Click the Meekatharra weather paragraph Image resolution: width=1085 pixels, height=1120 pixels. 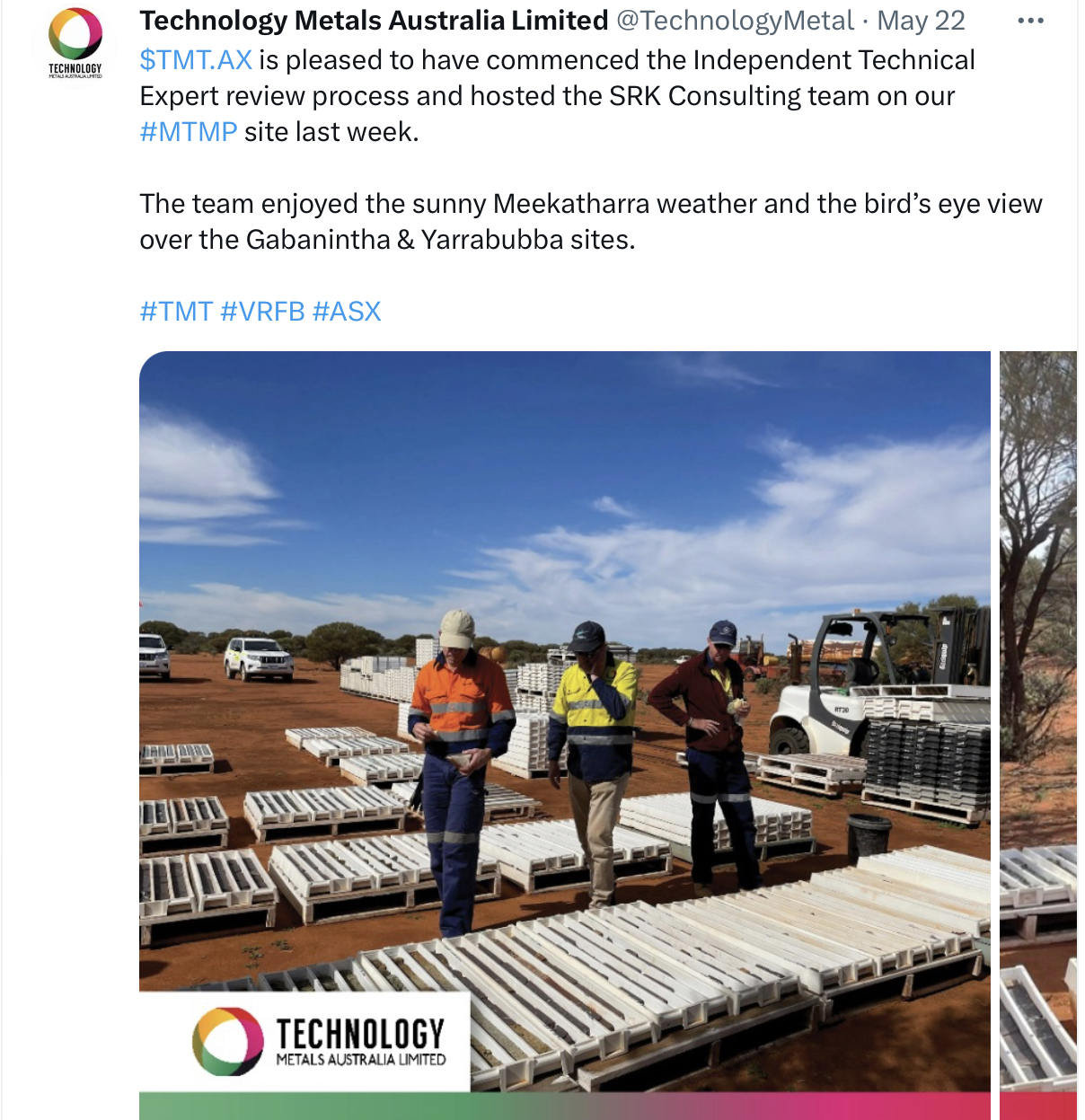click(590, 222)
